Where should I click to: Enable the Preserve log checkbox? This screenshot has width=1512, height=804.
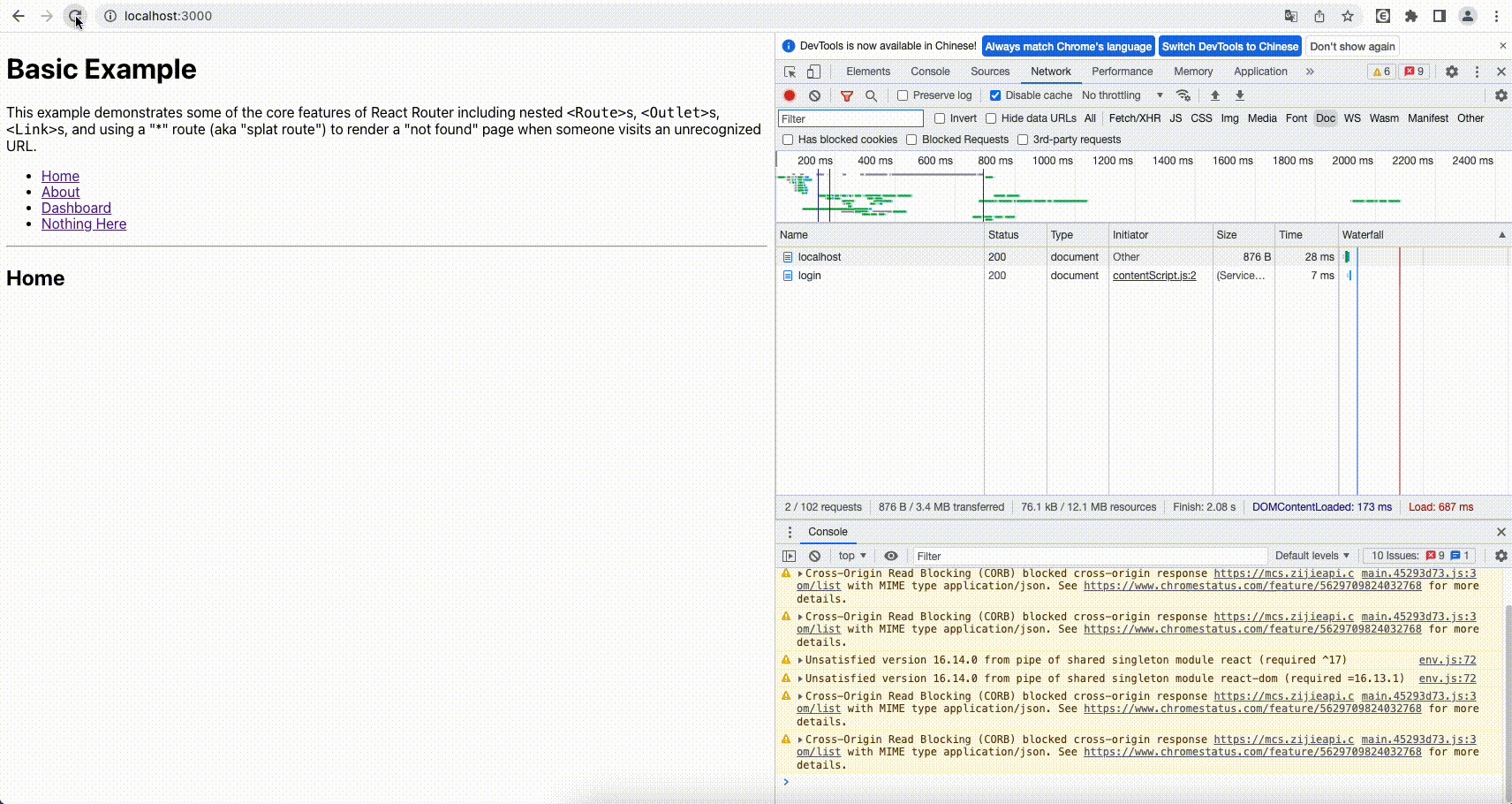903,95
